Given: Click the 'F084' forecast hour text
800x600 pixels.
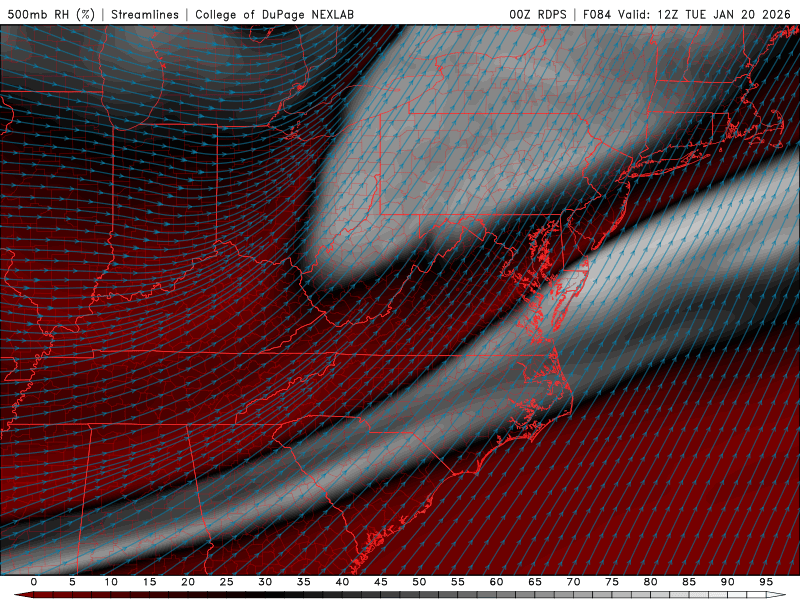Looking at the screenshot, I should click(596, 14).
